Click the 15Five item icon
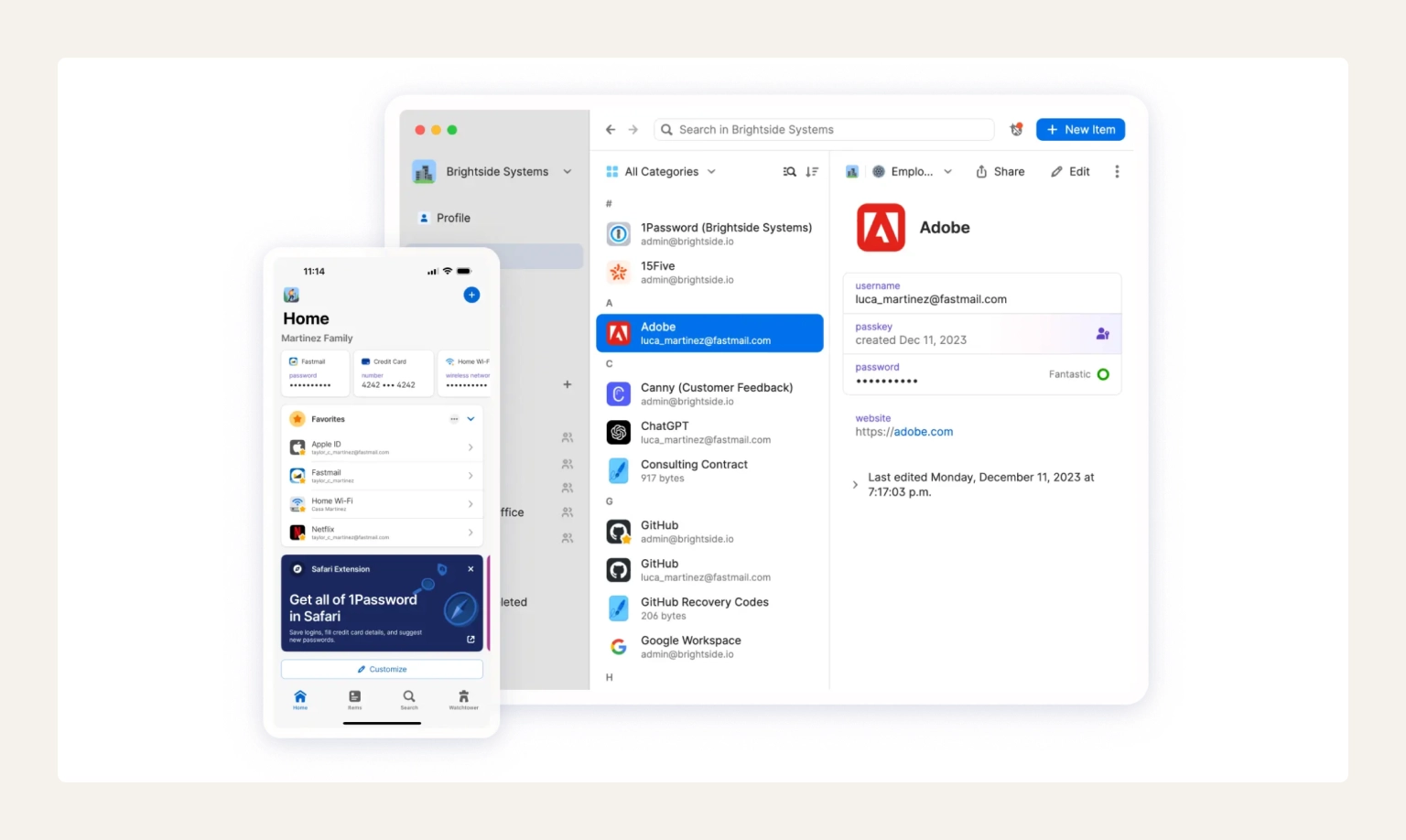The height and width of the screenshot is (840, 1406). coord(619,273)
